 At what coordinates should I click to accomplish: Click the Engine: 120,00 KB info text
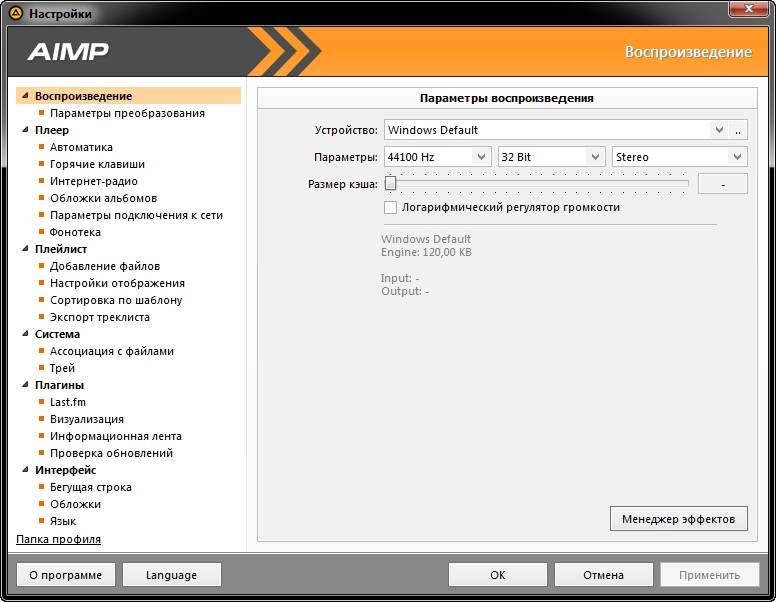(426, 252)
